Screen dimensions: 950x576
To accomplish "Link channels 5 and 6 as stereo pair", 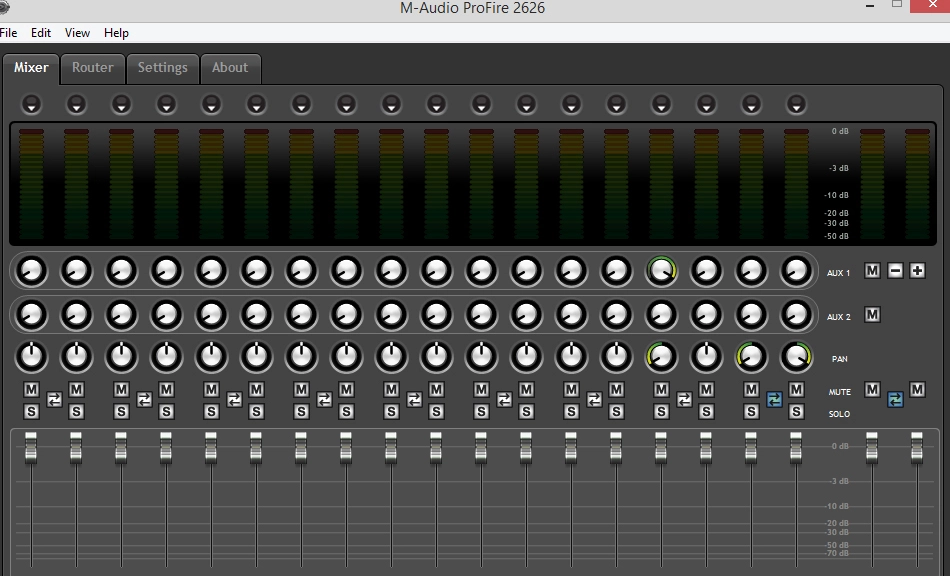I will click(234, 400).
